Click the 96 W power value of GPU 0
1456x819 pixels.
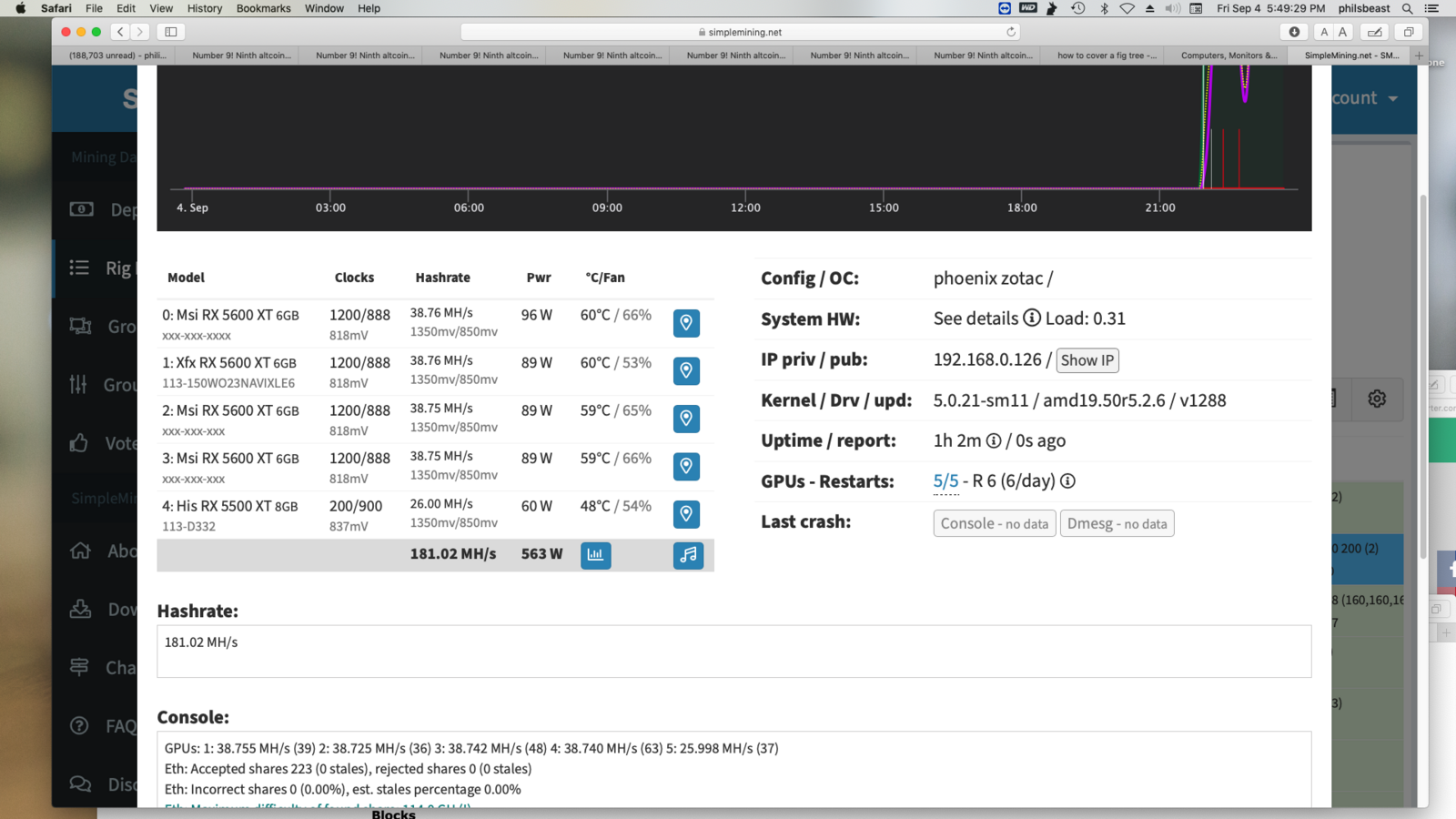click(x=537, y=315)
